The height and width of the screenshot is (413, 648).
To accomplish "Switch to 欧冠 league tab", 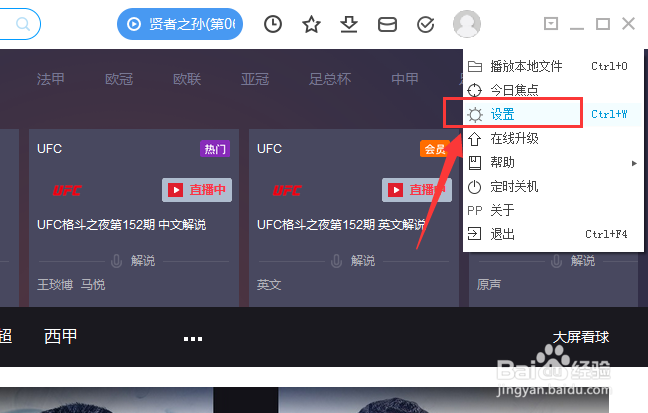I will pos(119,79).
